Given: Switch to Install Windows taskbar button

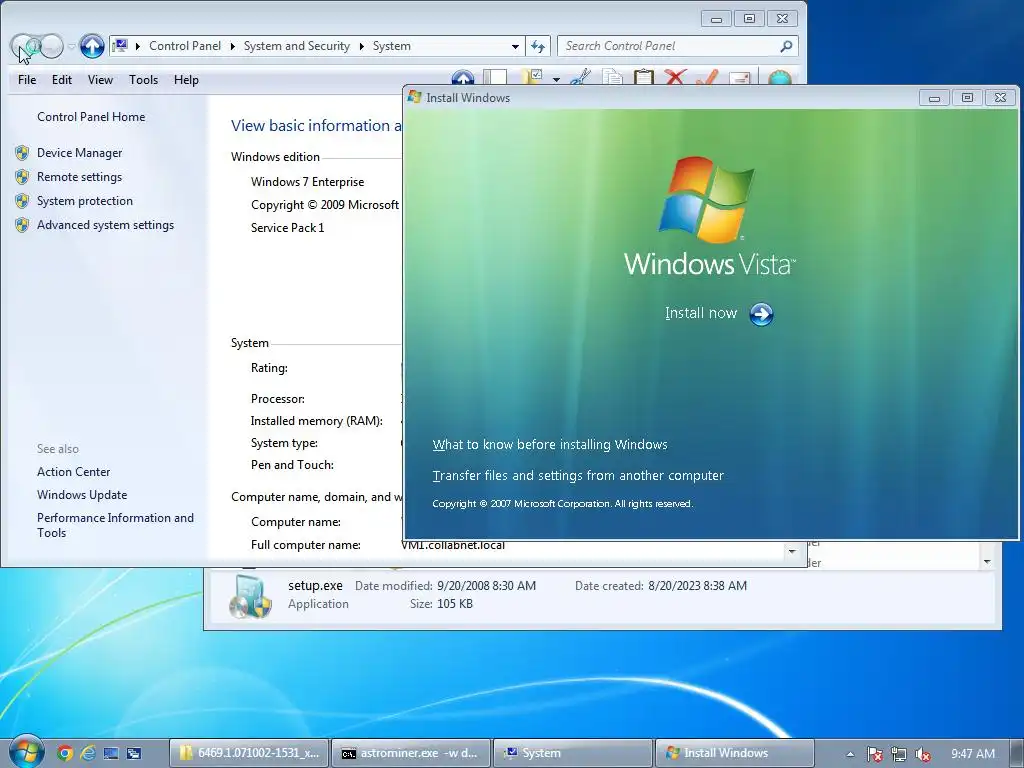Looking at the screenshot, I should tap(735, 753).
